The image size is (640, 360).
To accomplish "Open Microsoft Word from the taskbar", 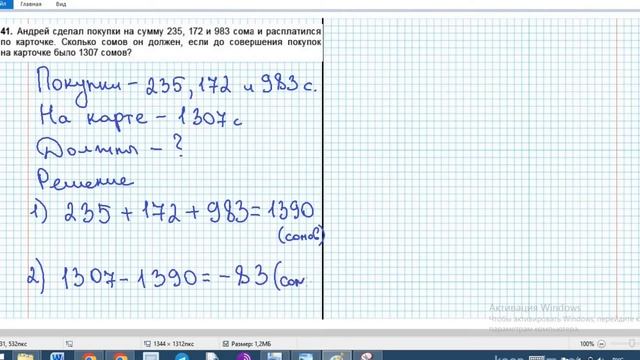I will pyautogui.click(x=57, y=356).
